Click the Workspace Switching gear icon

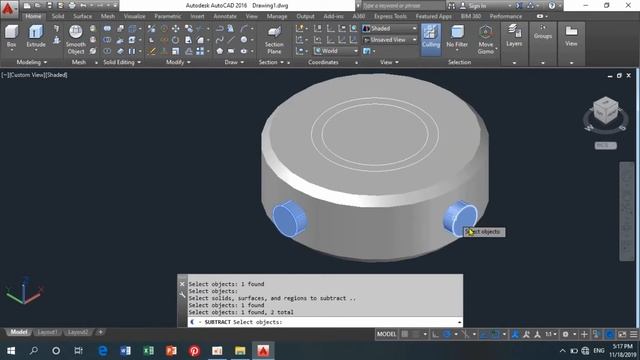click(x=565, y=334)
